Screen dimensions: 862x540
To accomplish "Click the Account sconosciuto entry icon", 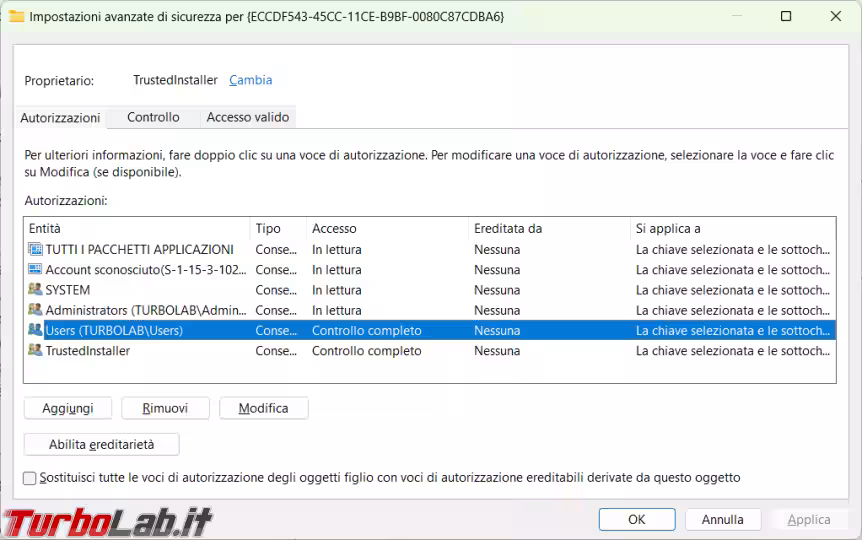I will tap(36, 270).
